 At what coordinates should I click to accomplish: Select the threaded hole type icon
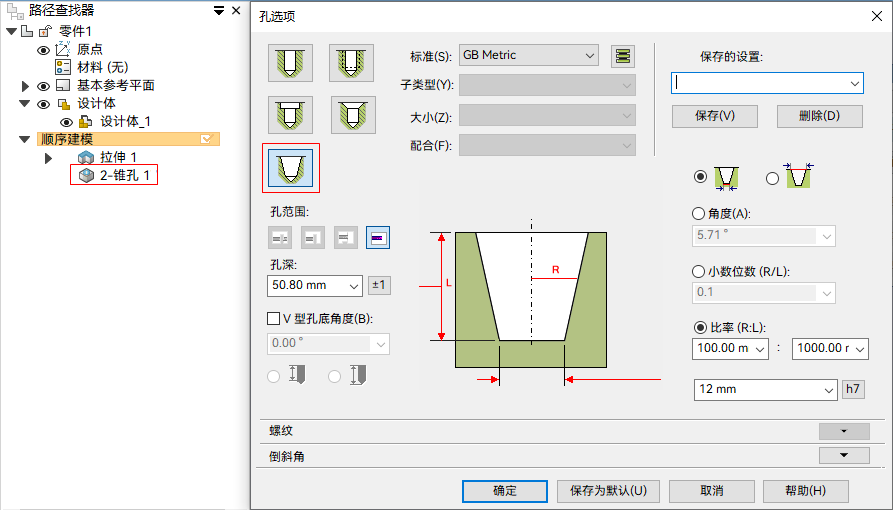point(351,63)
